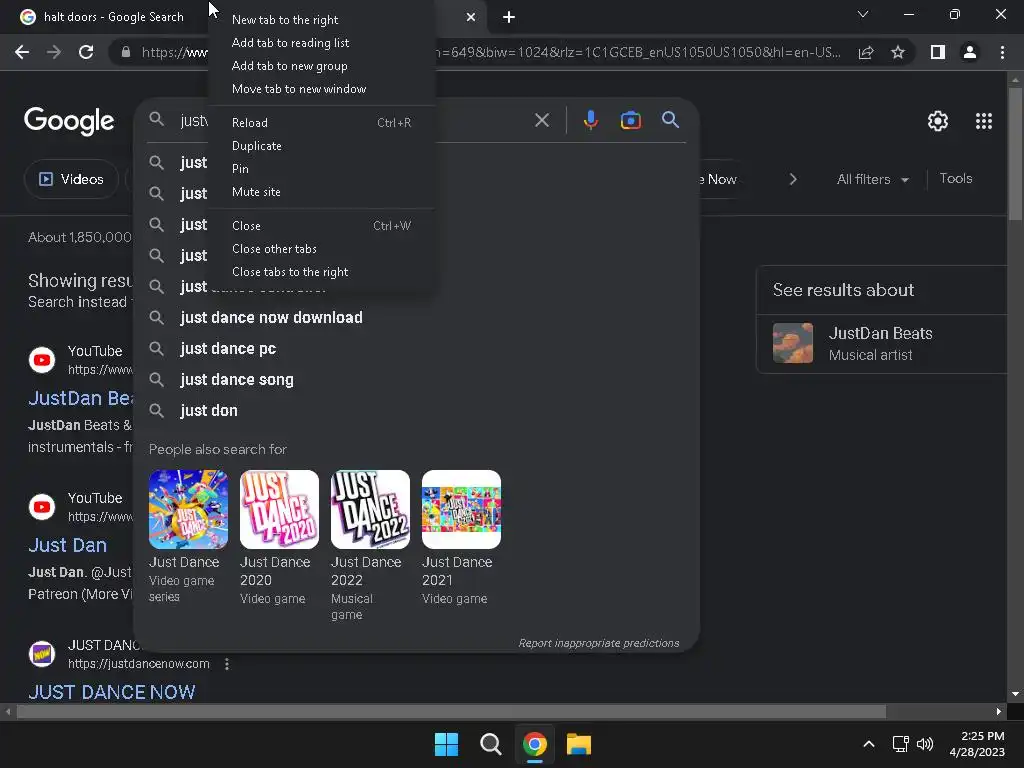The width and height of the screenshot is (1024, 768).
Task: Open taskbar network icon
Action: [901, 744]
